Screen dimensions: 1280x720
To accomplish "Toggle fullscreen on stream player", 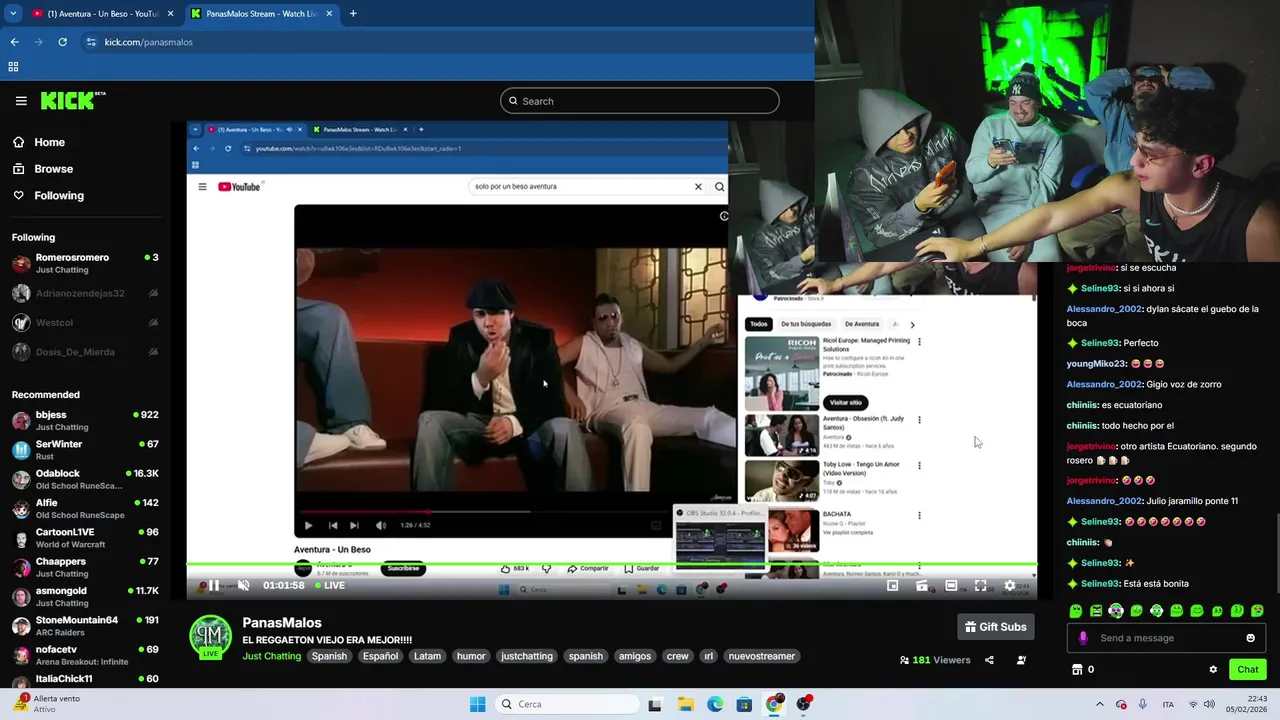I will [x=980, y=586].
